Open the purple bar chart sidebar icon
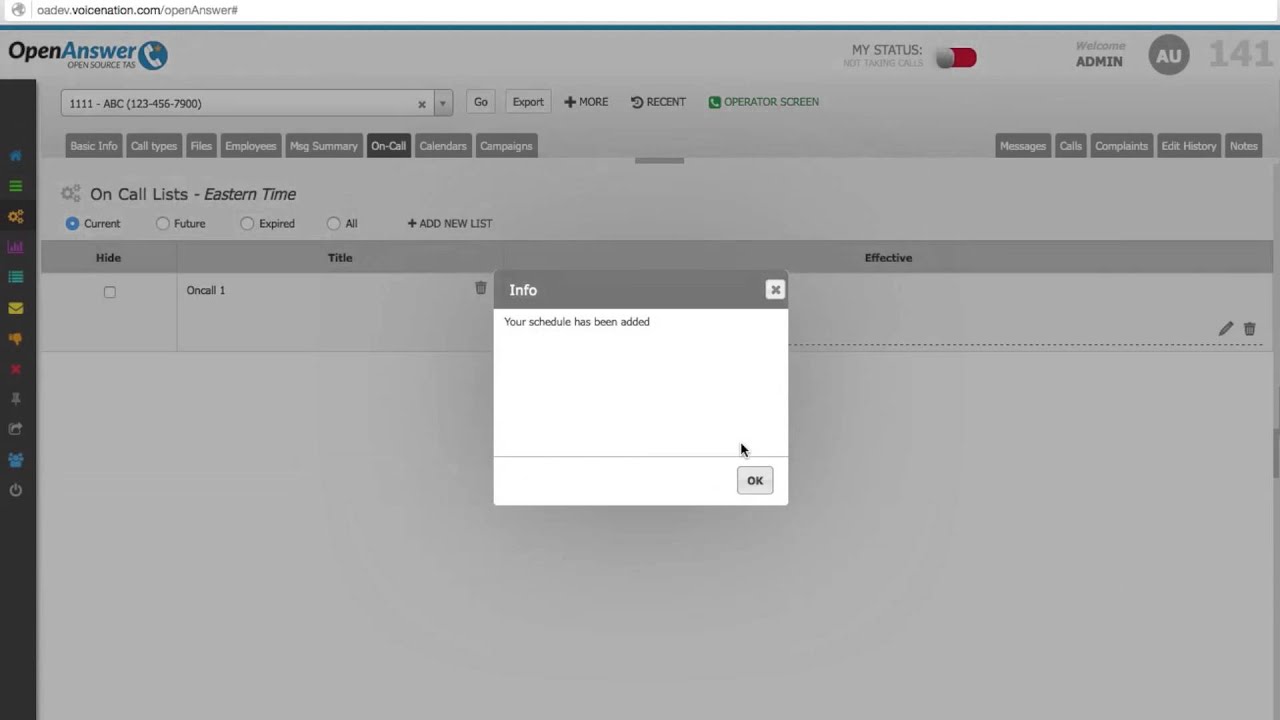Screen dimensions: 1280x720 (x=15, y=247)
